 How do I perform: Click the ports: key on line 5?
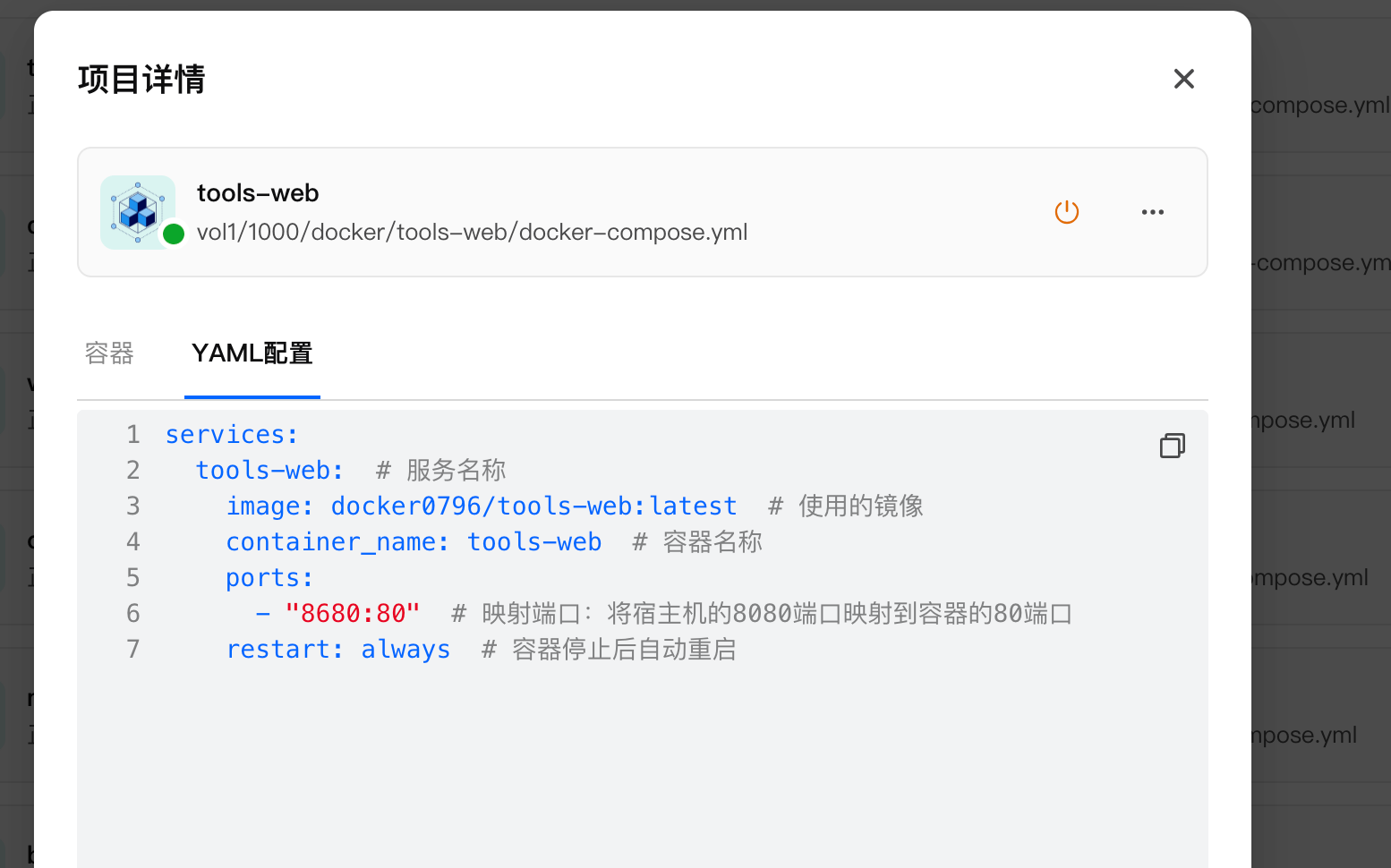[x=269, y=578]
